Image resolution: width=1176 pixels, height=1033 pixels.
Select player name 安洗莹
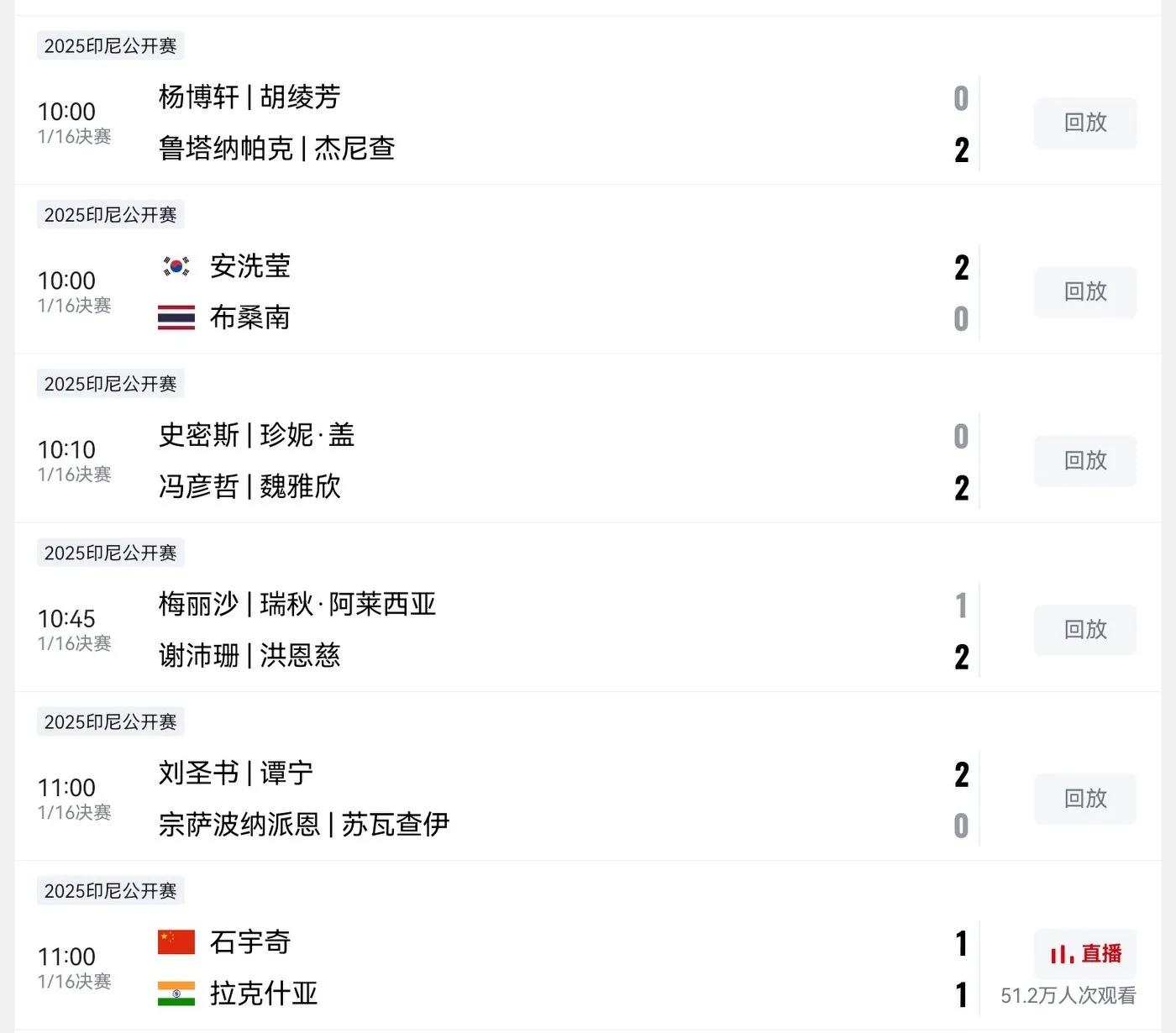pos(250,266)
